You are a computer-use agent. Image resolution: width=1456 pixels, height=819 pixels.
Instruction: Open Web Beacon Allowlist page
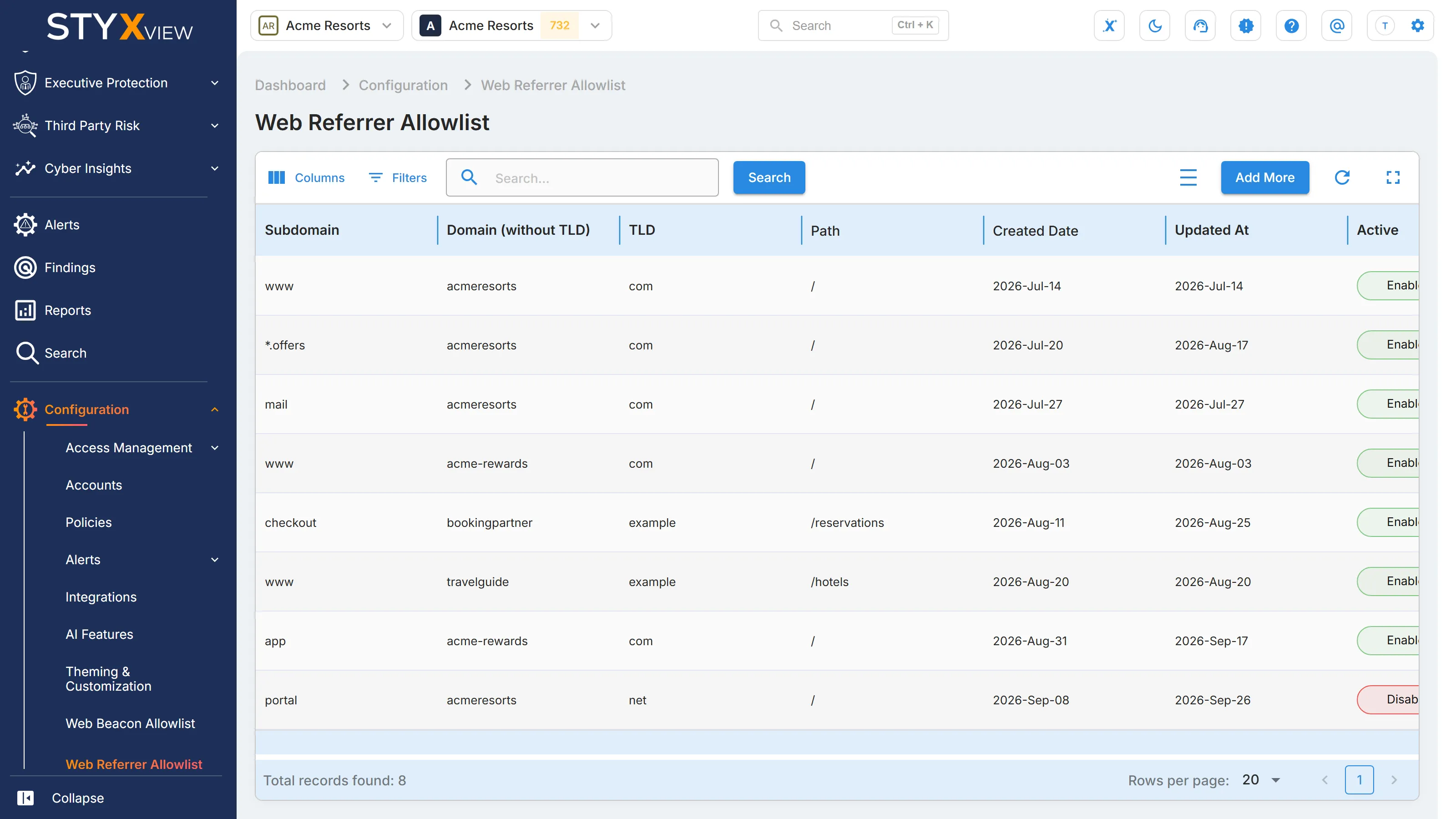click(130, 723)
